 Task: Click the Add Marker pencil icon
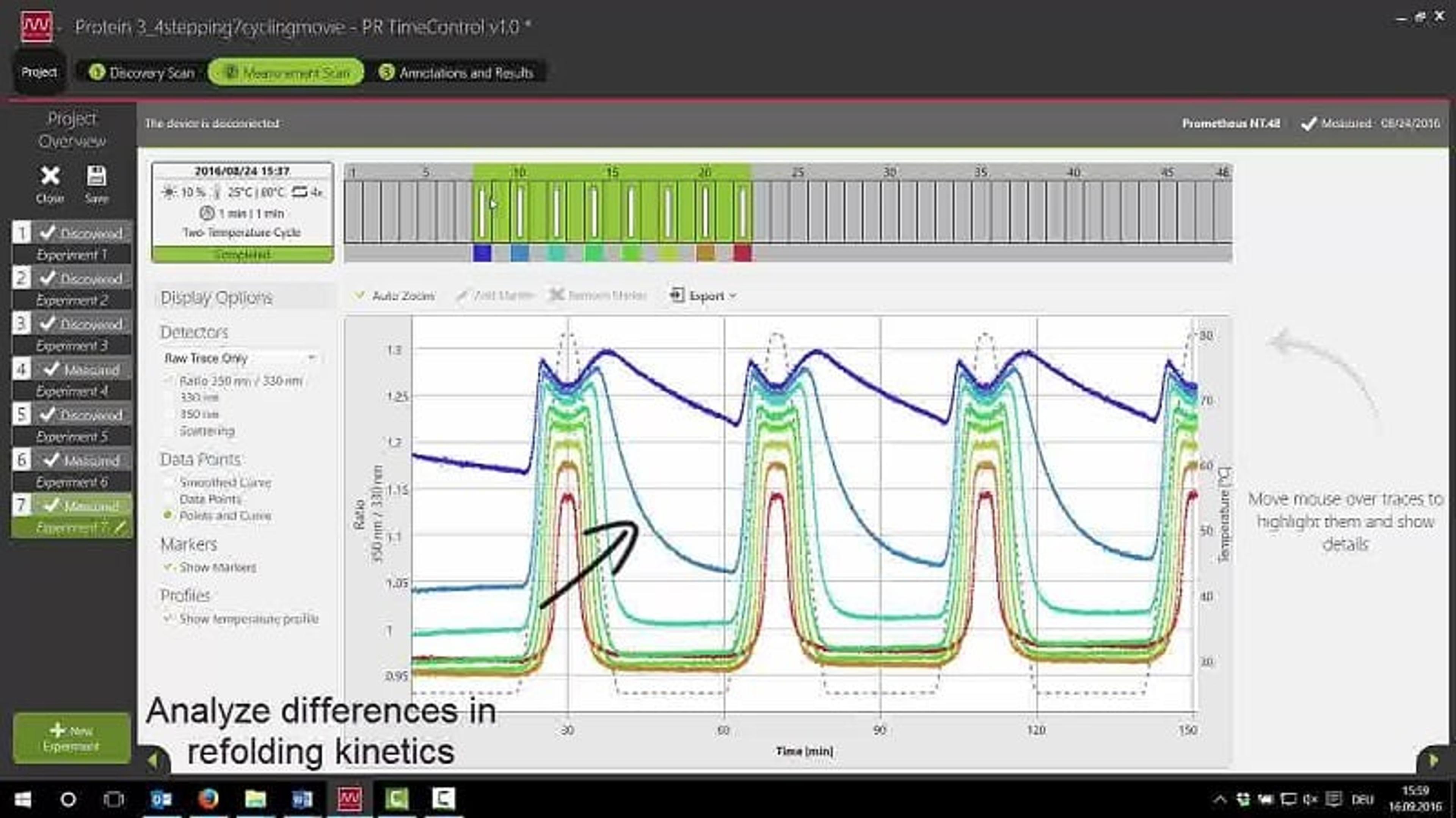pyautogui.click(x=462, y=296)
